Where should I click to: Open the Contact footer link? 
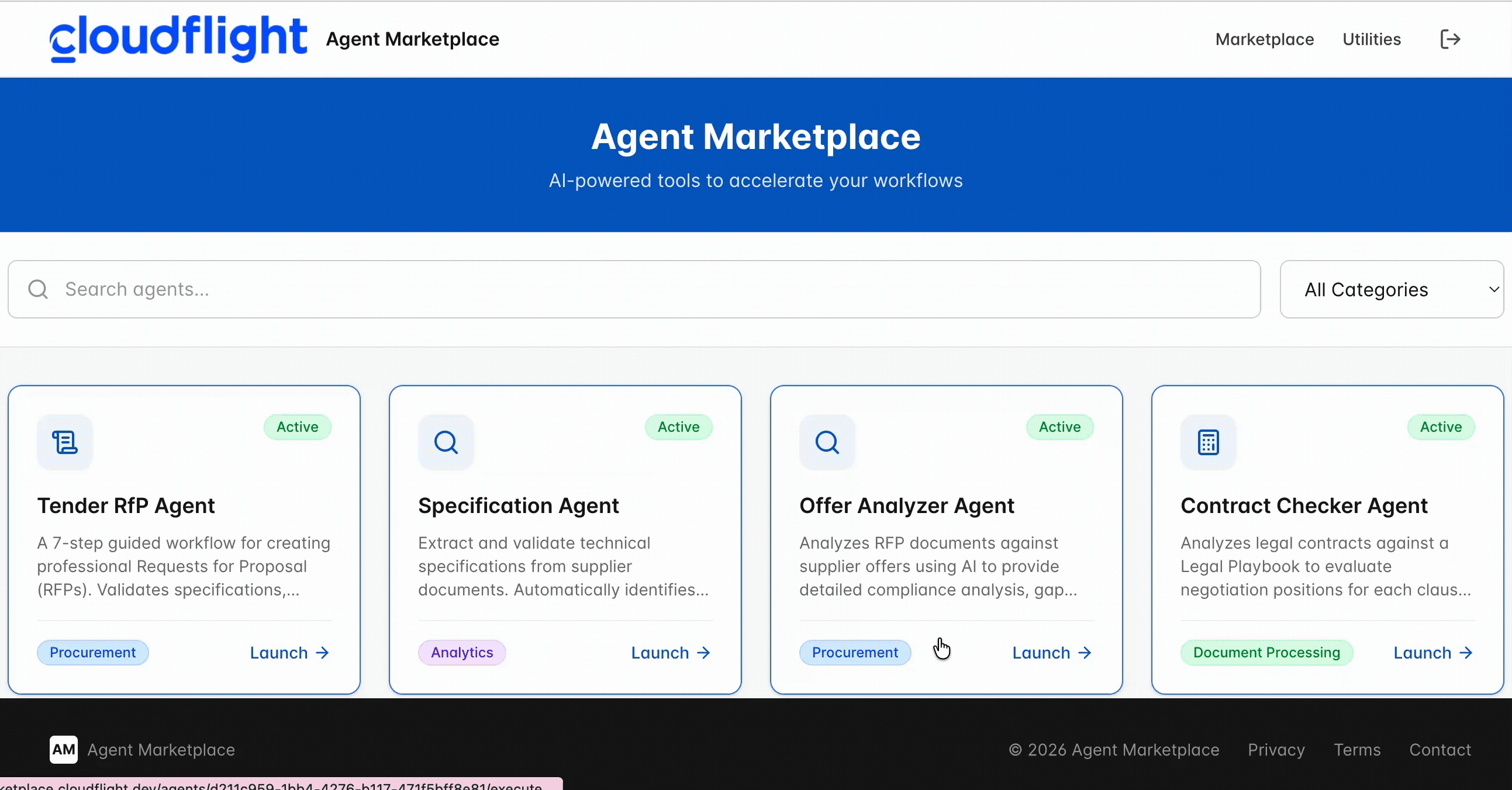point(1440,750)
